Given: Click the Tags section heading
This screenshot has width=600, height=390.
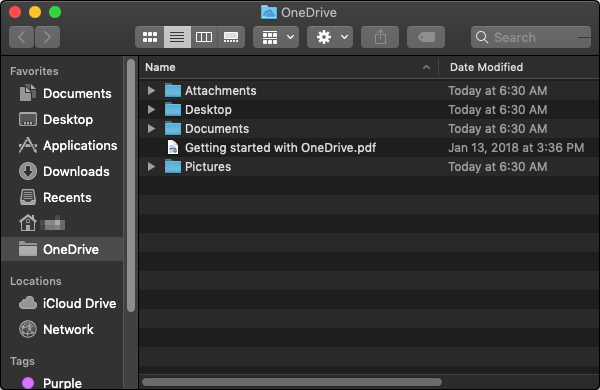Looking at the screenshot, I should 22,361.
